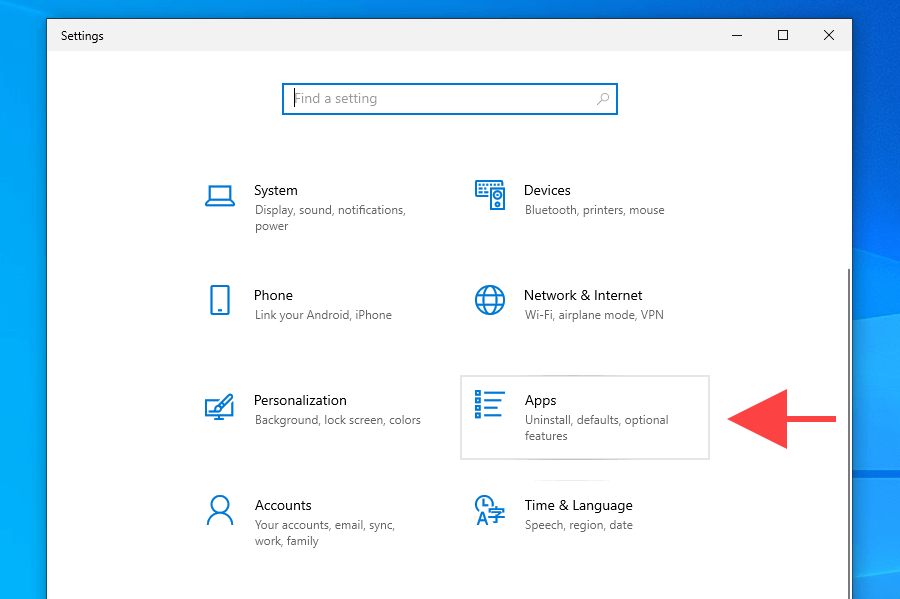Open the Network & Internet globe icon
Screen dimensions: 900x599
(x=490, y=300)
